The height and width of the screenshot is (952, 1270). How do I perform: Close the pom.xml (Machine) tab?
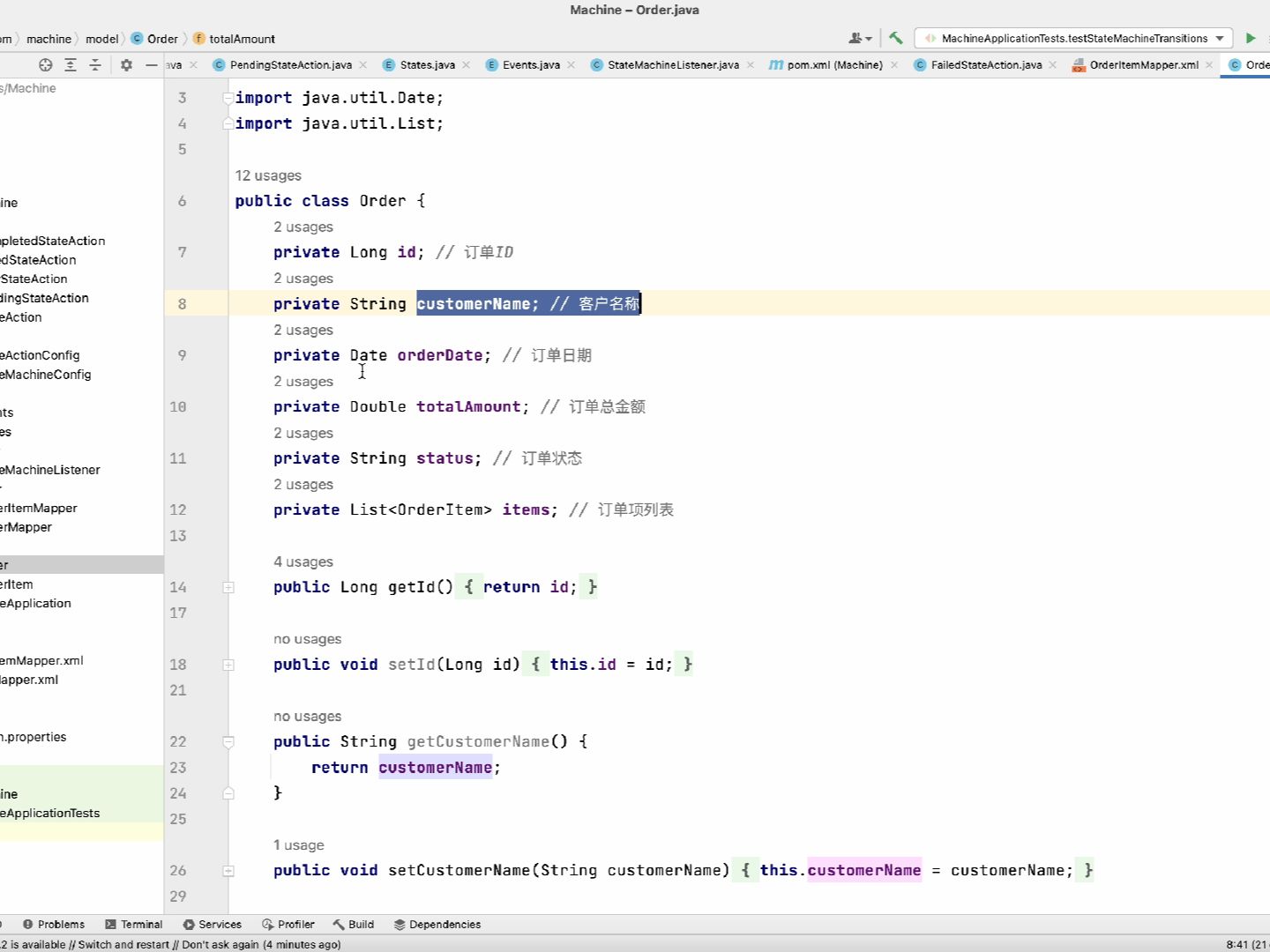[894, 65]
